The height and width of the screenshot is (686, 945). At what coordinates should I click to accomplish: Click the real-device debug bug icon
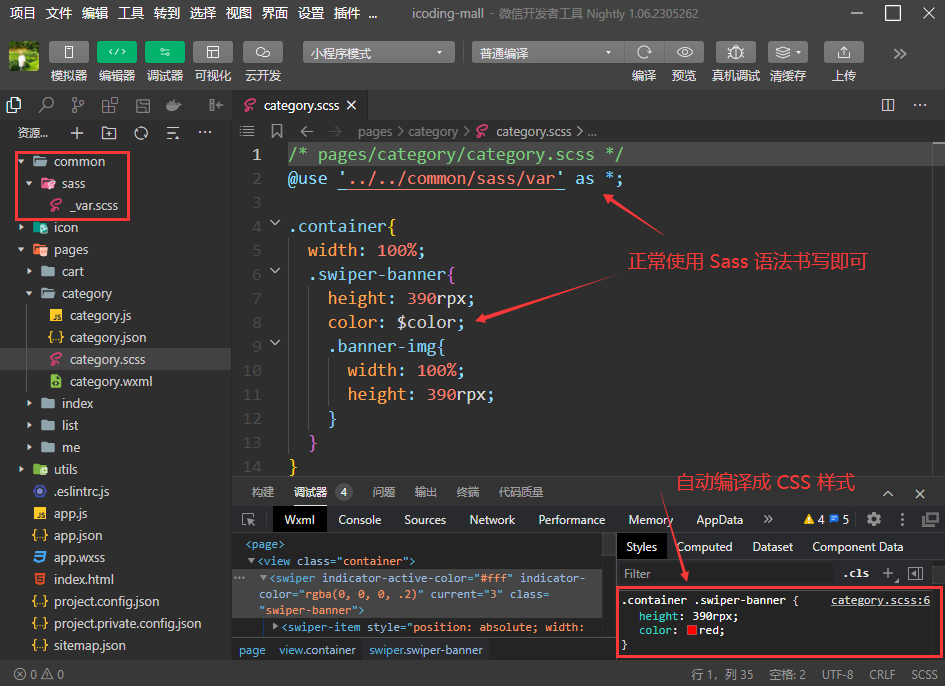(735, 53)
